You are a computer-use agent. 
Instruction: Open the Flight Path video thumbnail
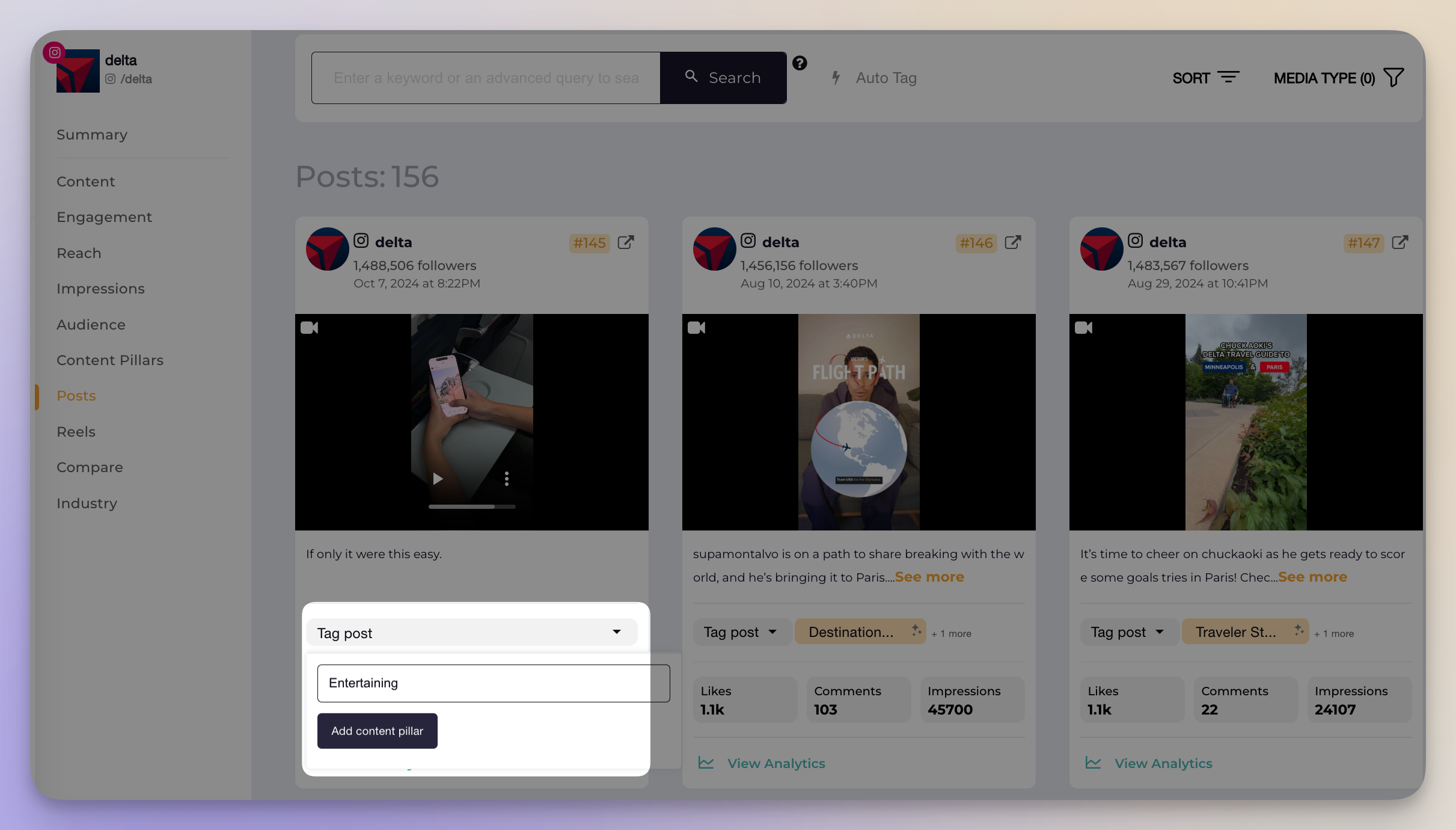click(x=859, y=422)
